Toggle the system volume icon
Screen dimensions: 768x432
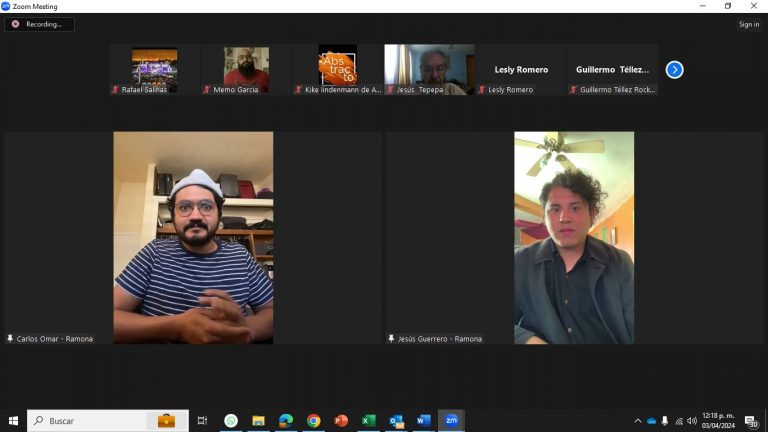[692, 421]
